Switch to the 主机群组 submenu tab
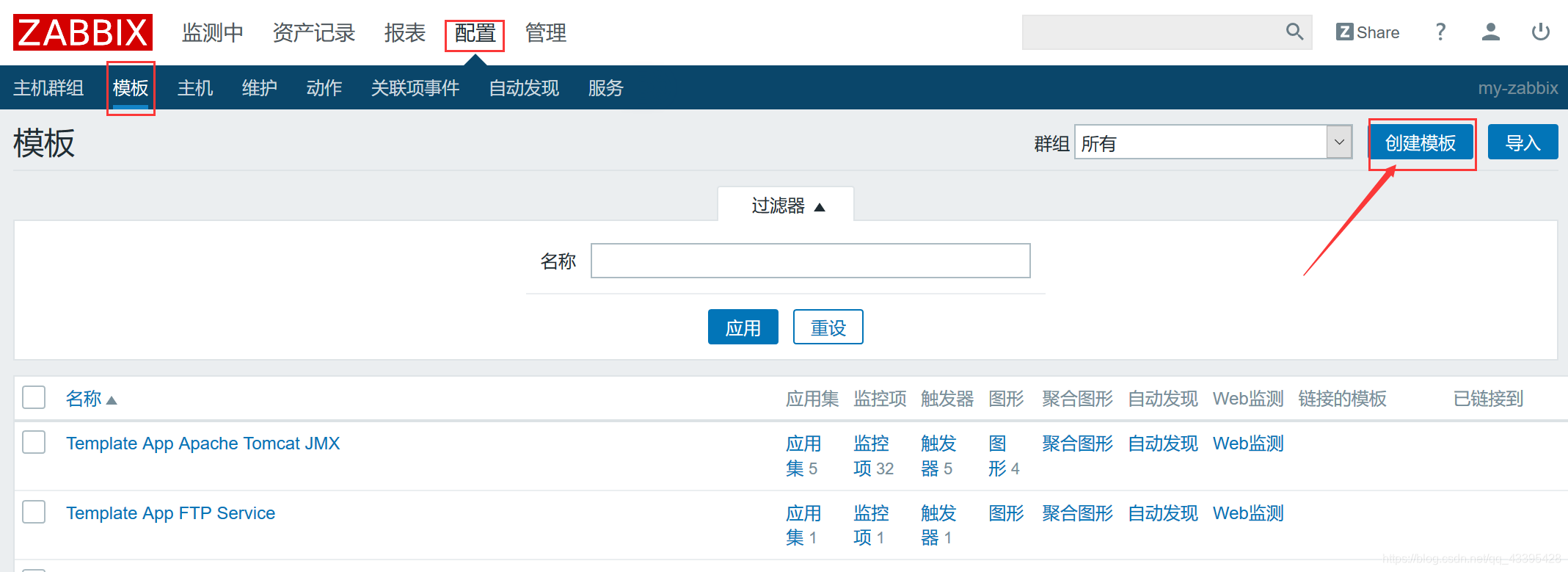The image size is (1568, 572). point(48,88)
